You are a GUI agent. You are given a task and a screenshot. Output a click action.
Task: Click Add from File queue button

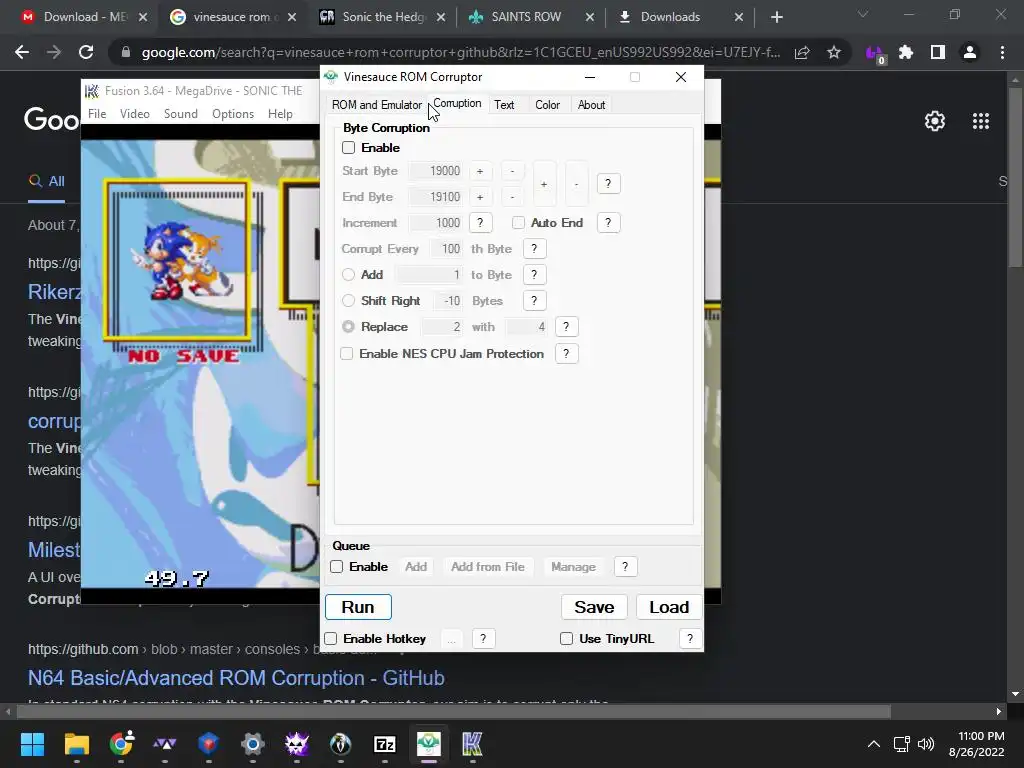coord(488,567)
